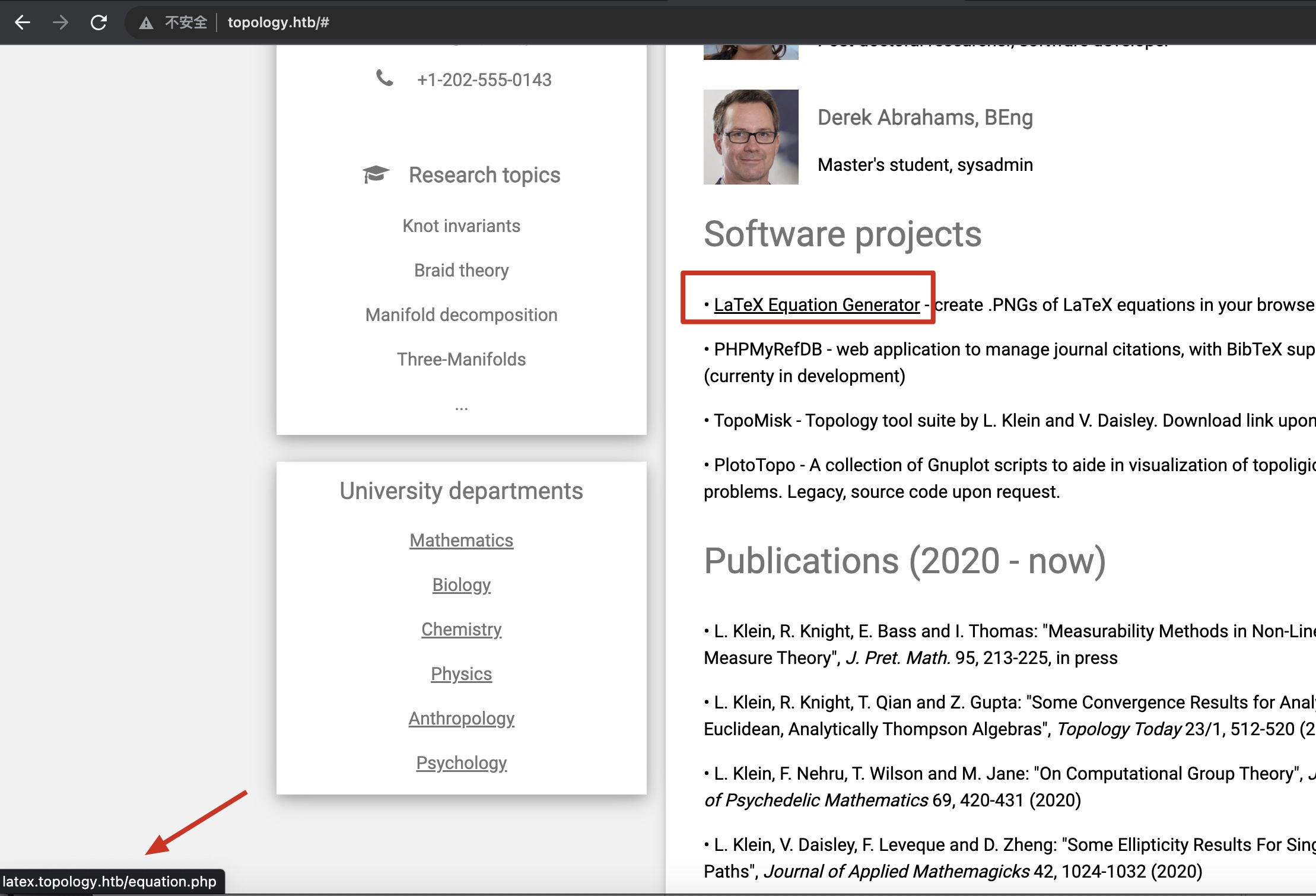Click the topology.htb address bar
Viewport: 1316px width, 896px height.
(x=278, y=23)
